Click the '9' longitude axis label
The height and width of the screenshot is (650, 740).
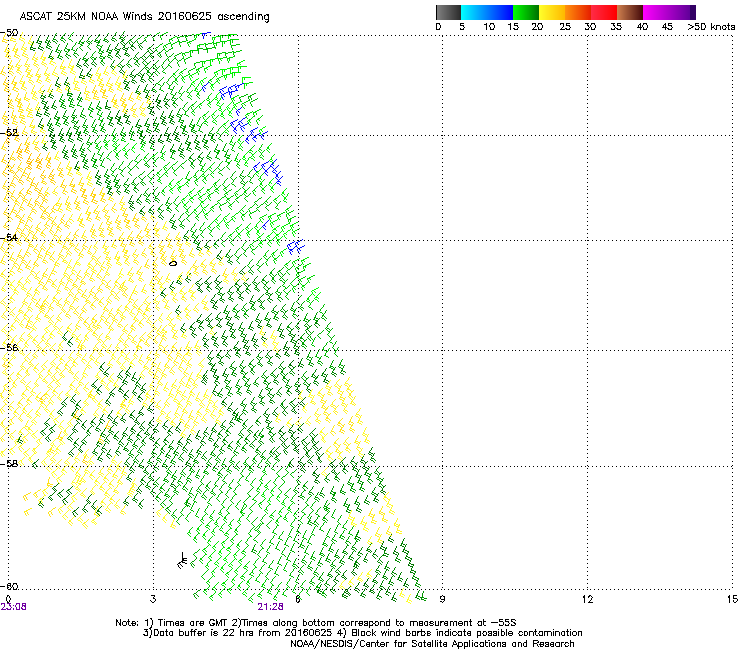coord(442,599)
